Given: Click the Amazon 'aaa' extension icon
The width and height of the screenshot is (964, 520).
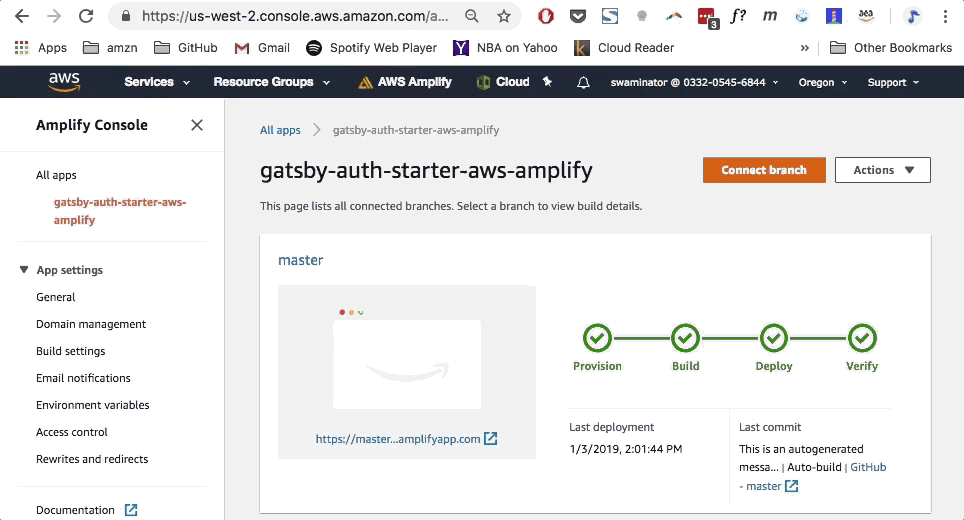Looking at the screenshot, I should (866, 16).
